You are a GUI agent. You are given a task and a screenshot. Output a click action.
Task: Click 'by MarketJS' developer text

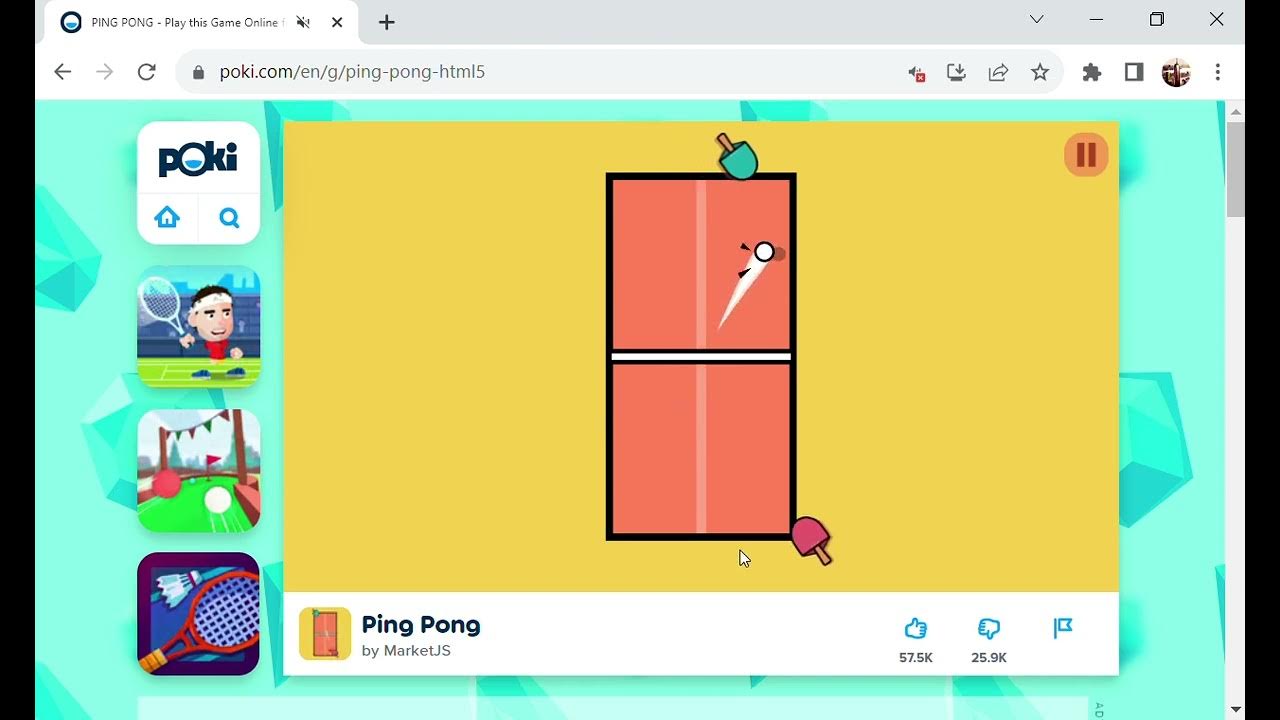pyautogui.click(x=406, y=650)
